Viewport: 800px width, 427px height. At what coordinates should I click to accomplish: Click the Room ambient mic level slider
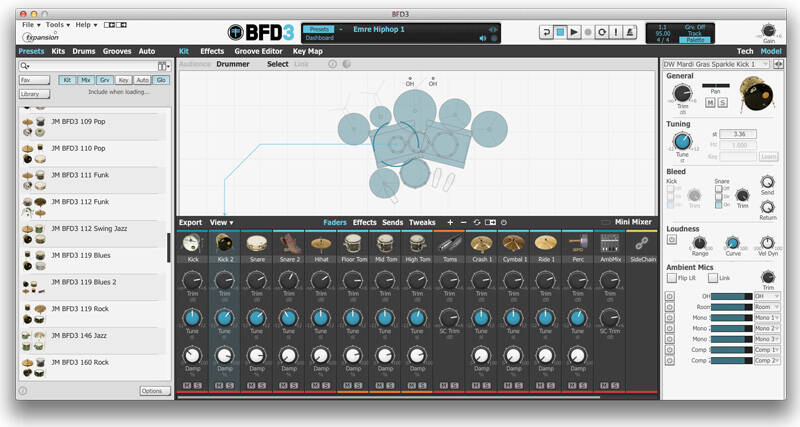pyautogui.click(x=731, y=307)
